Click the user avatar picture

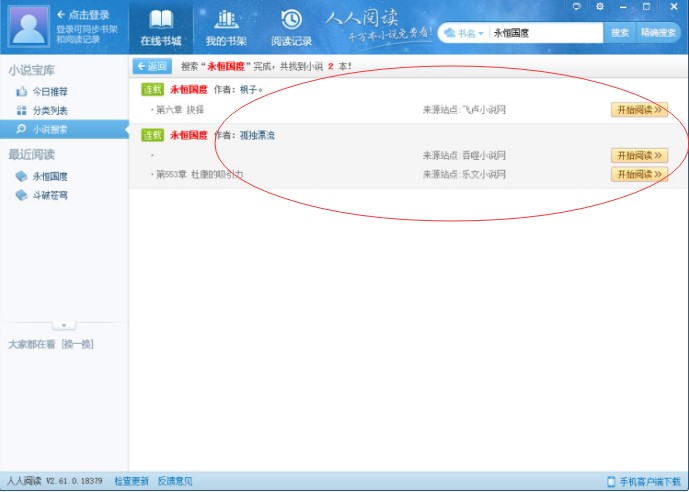click(x=29, y=27)
